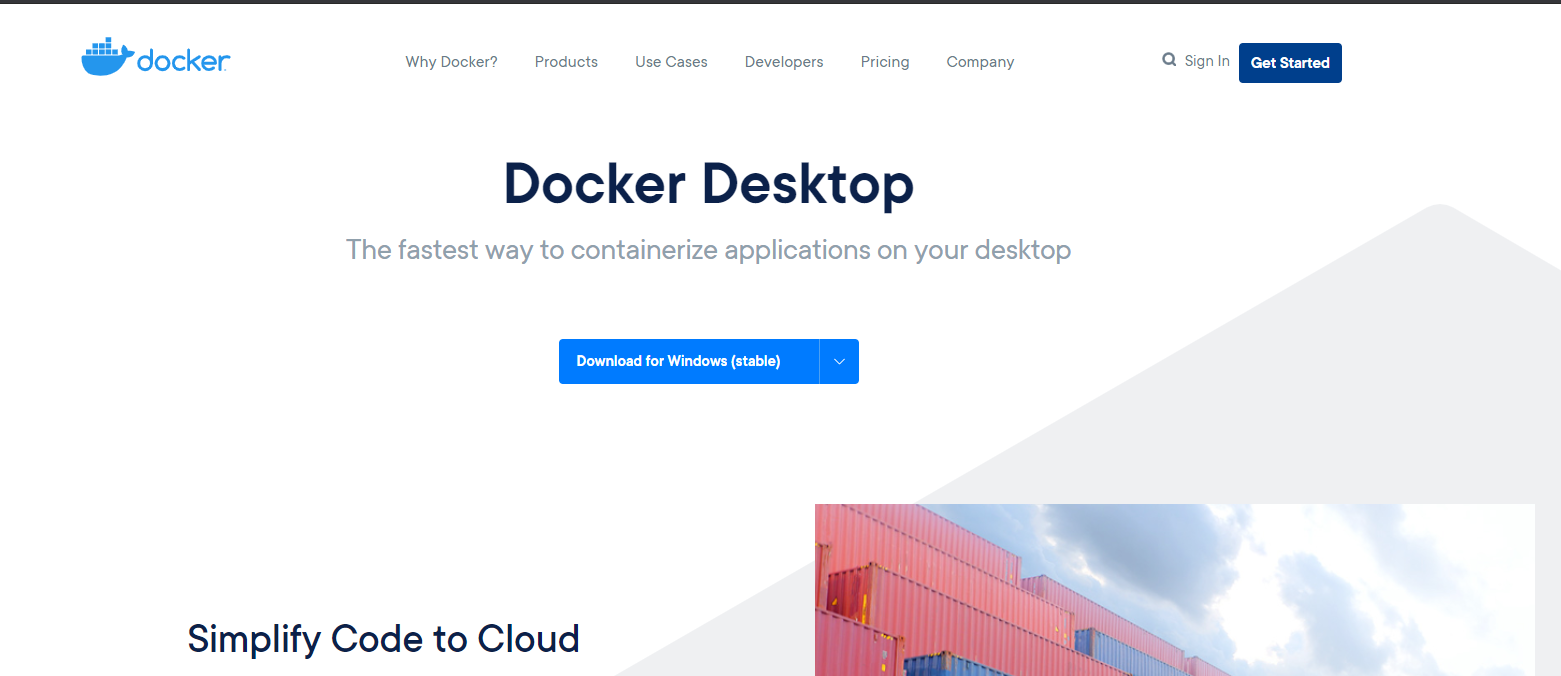This screenshot has width=1561, height=676.
Task: Open the Developers menu
Action: pos(784,62)
